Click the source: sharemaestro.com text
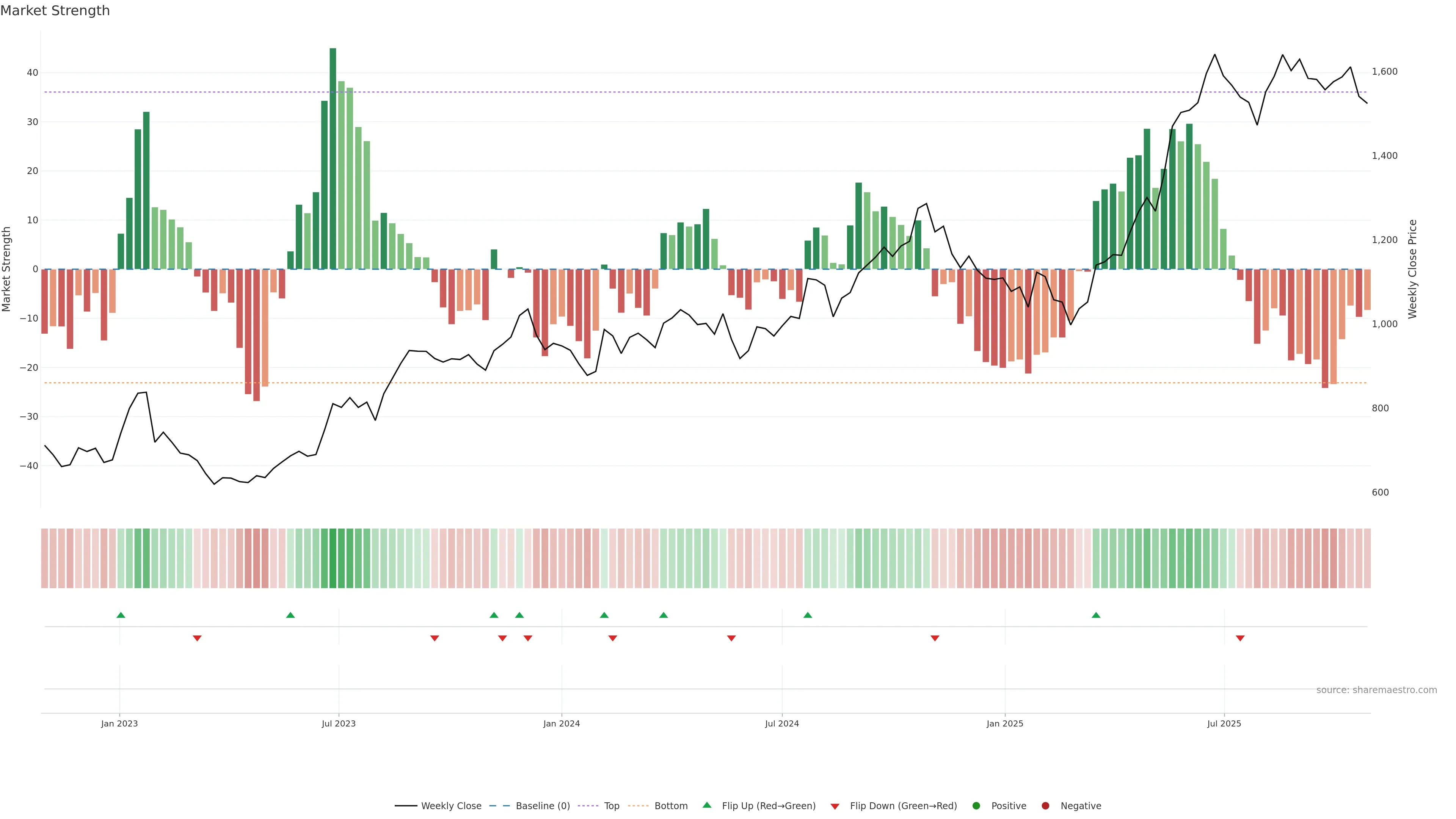 click(1376, 690)
